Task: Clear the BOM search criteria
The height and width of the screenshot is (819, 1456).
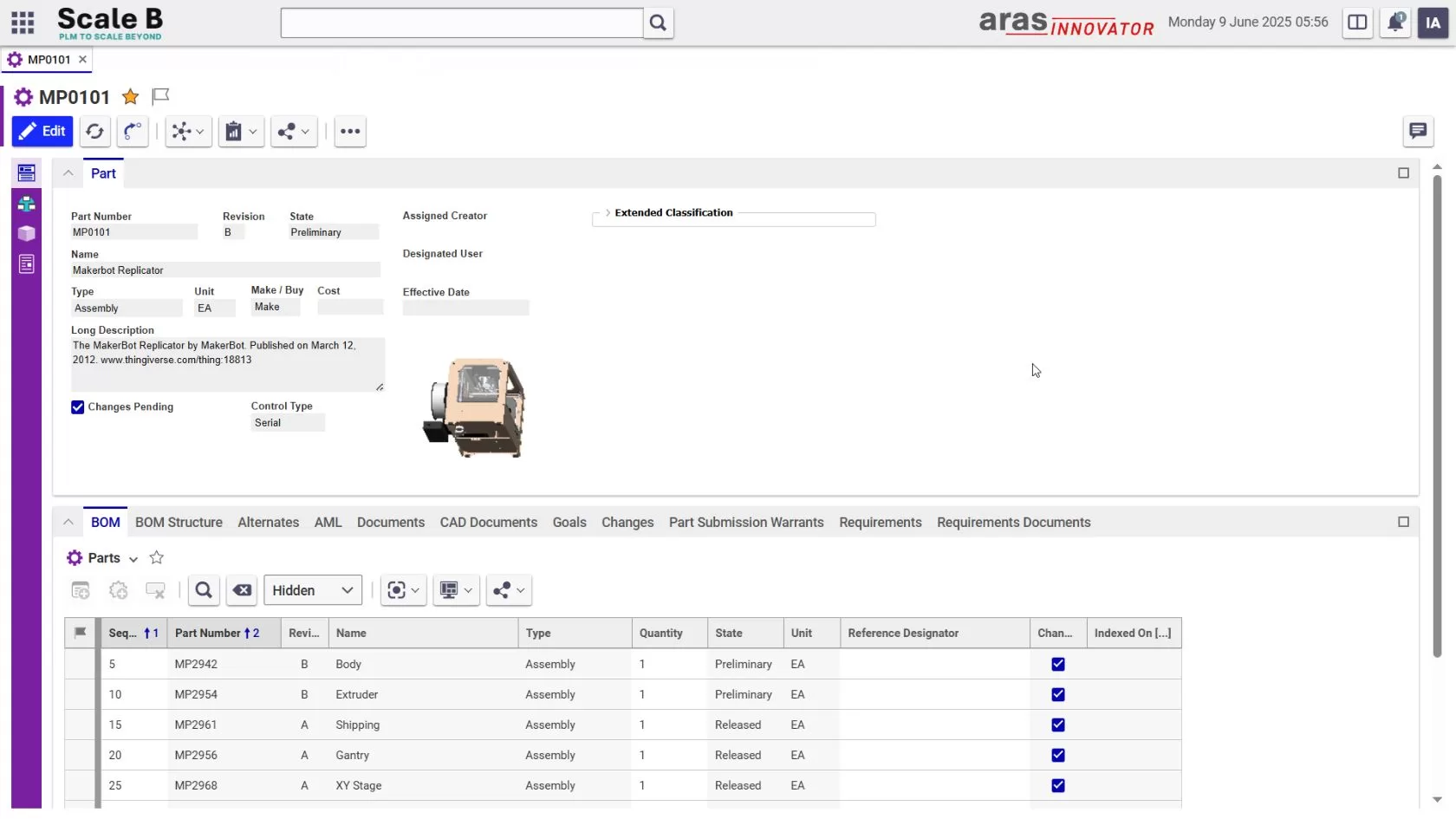Action: click(x=241, y=590)
